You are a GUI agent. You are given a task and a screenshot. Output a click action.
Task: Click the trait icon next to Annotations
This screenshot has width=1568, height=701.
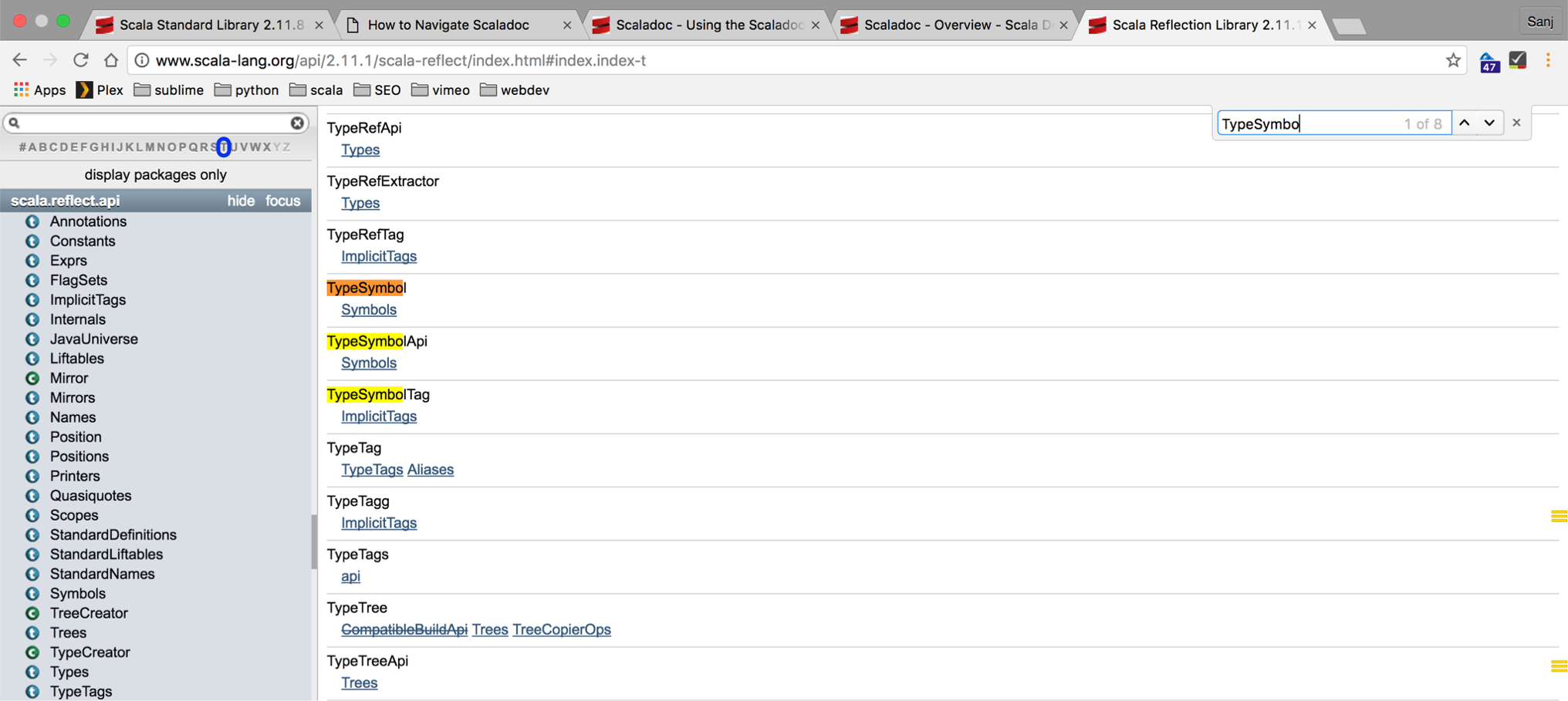(32, 222)
